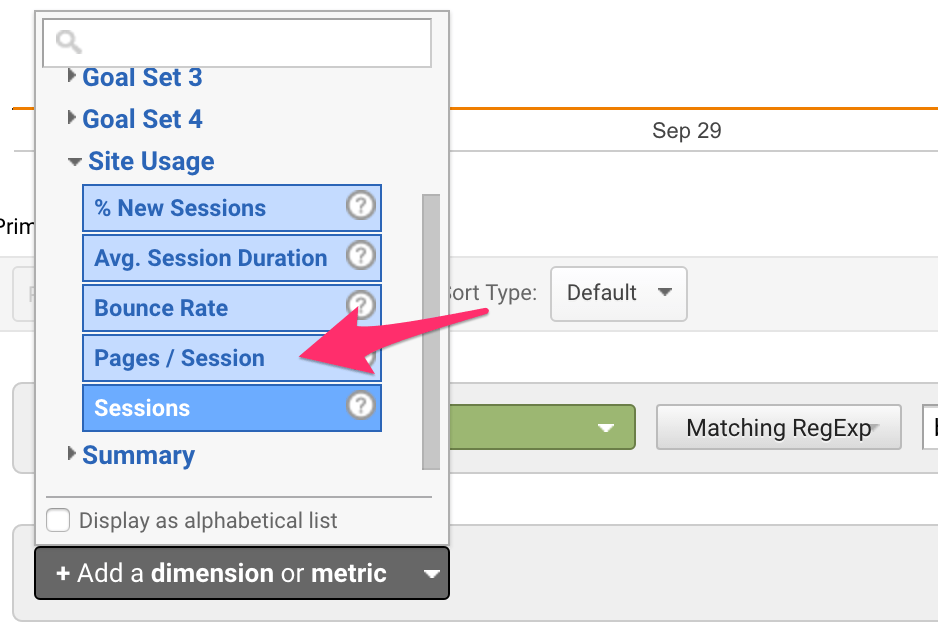This screenshot has height=634, width=938.
Task: Select the Pages / Session metric
Action: tap(232, 358)
